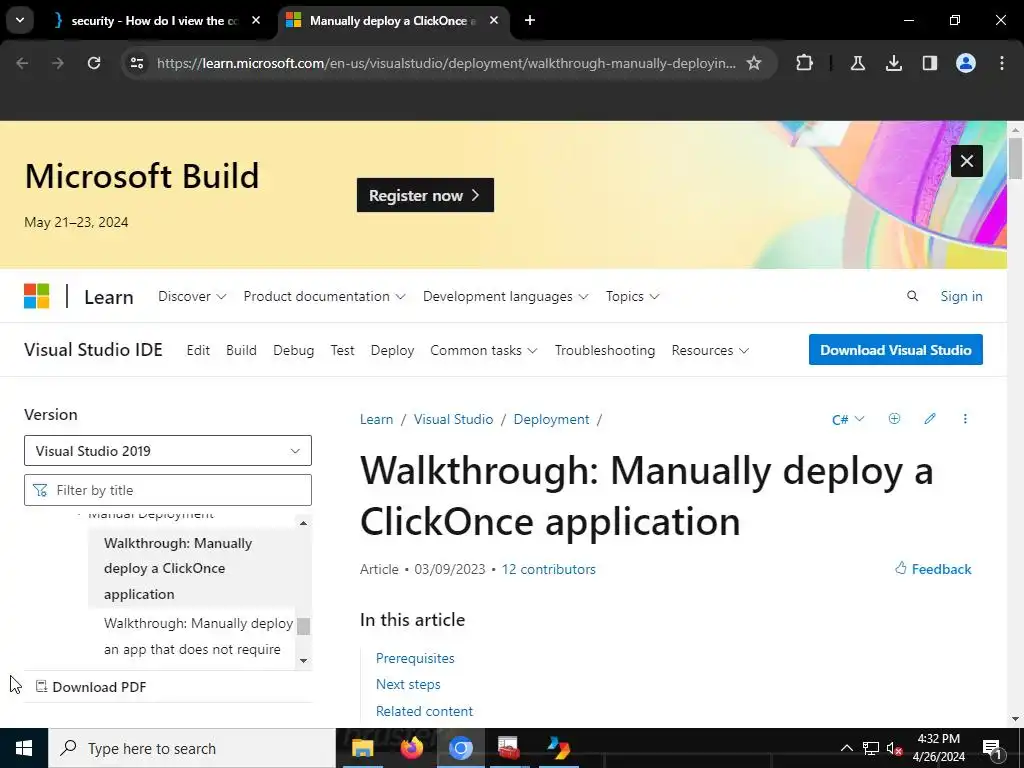Viewport: 1024px width, 768px height.
Task: Open the Build nav item
Action: pyautogui.click(x=241, y=350)
